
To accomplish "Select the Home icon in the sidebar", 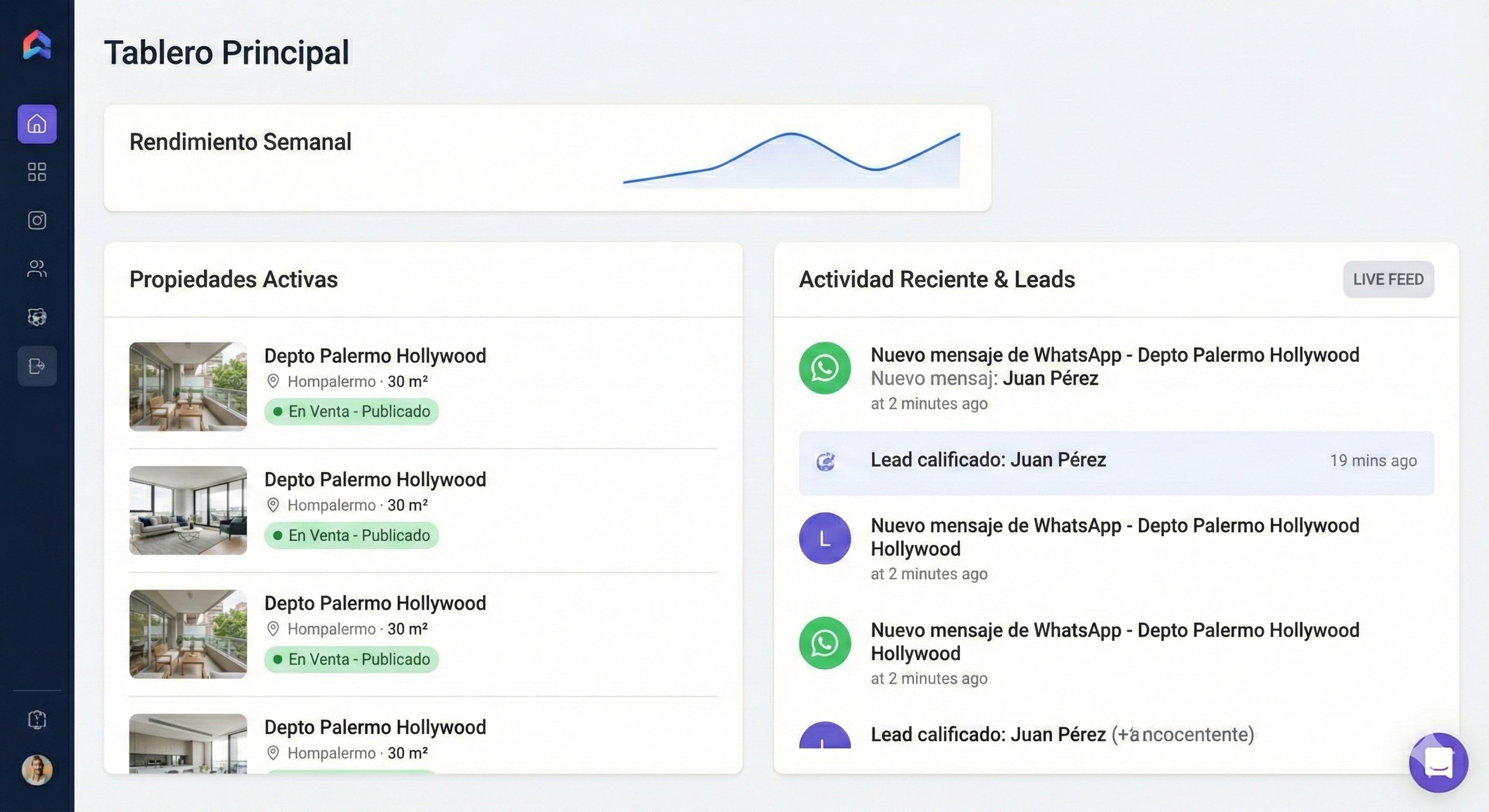I will (36, 124).
